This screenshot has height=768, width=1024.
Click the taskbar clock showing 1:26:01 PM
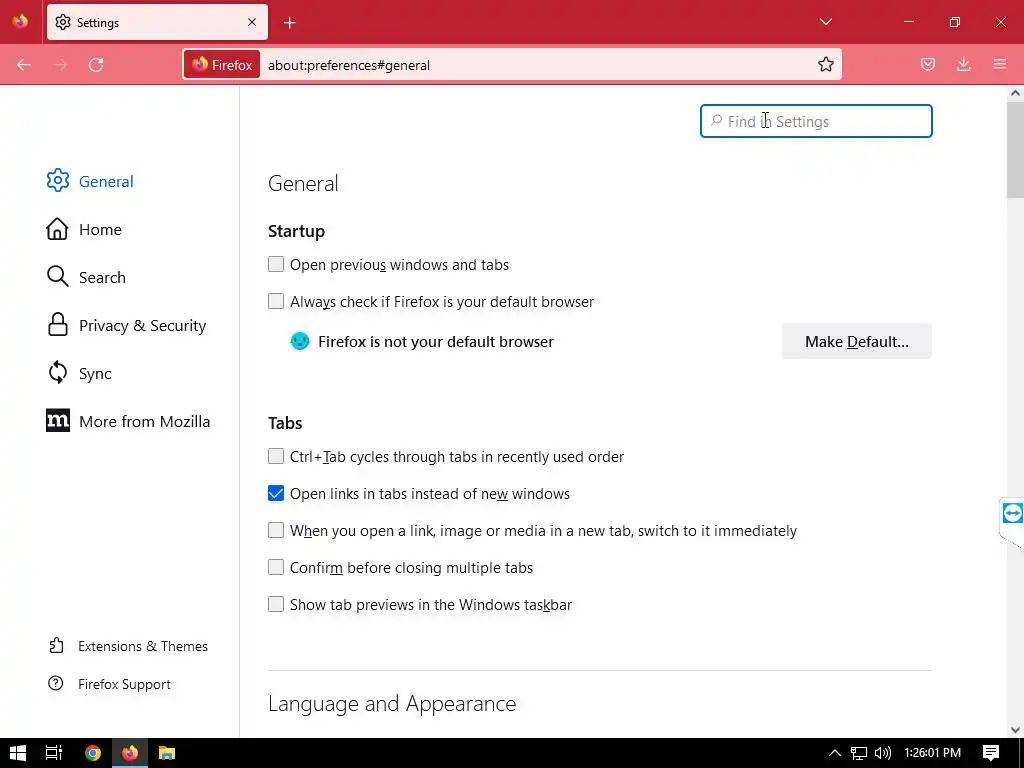tap(932, 753)
